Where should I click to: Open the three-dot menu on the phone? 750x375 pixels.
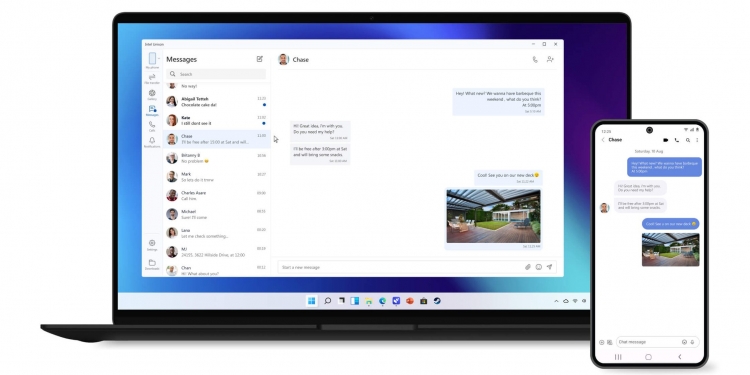click(x=697, y=140)
